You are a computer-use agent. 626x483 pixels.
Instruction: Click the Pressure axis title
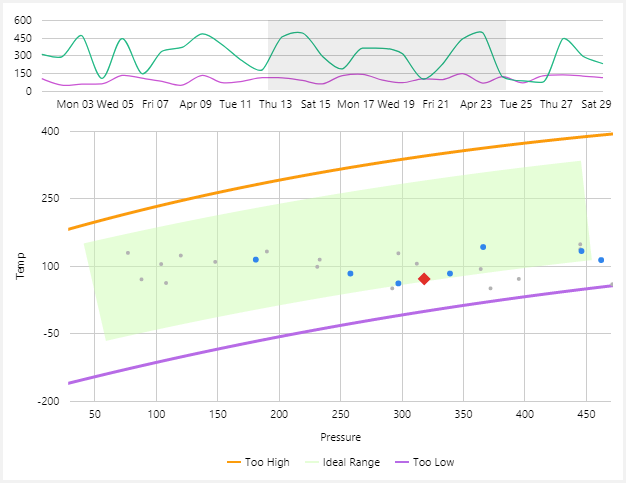[x=340, y=437]
